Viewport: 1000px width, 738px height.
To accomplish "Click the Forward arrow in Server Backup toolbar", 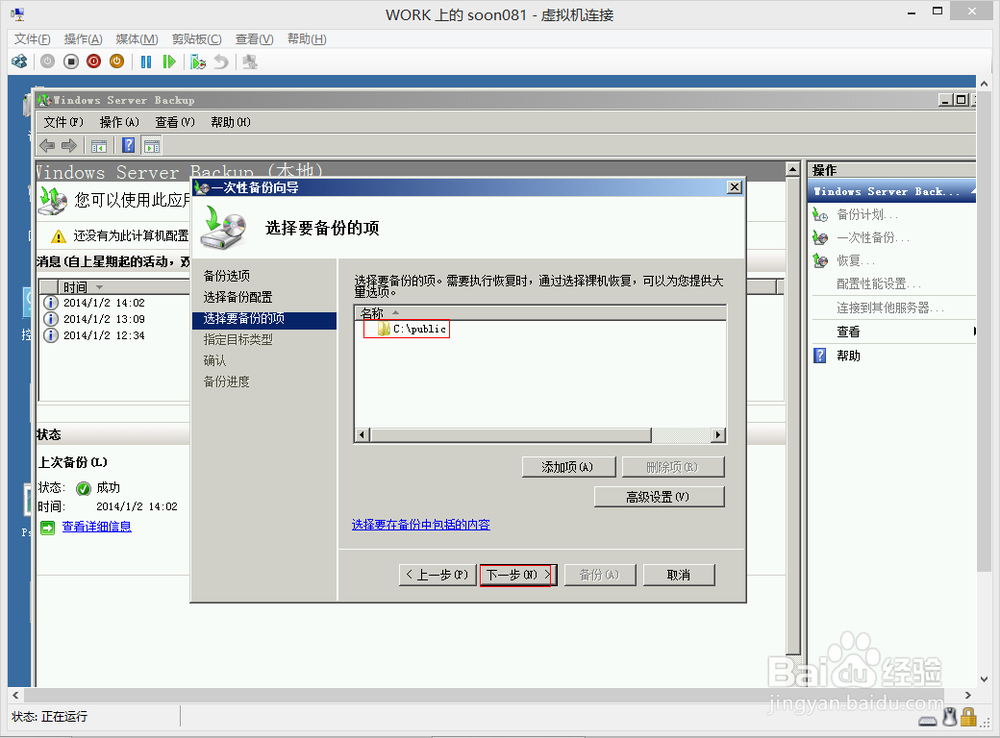I will pyautogui.click(x=69, y=145).
